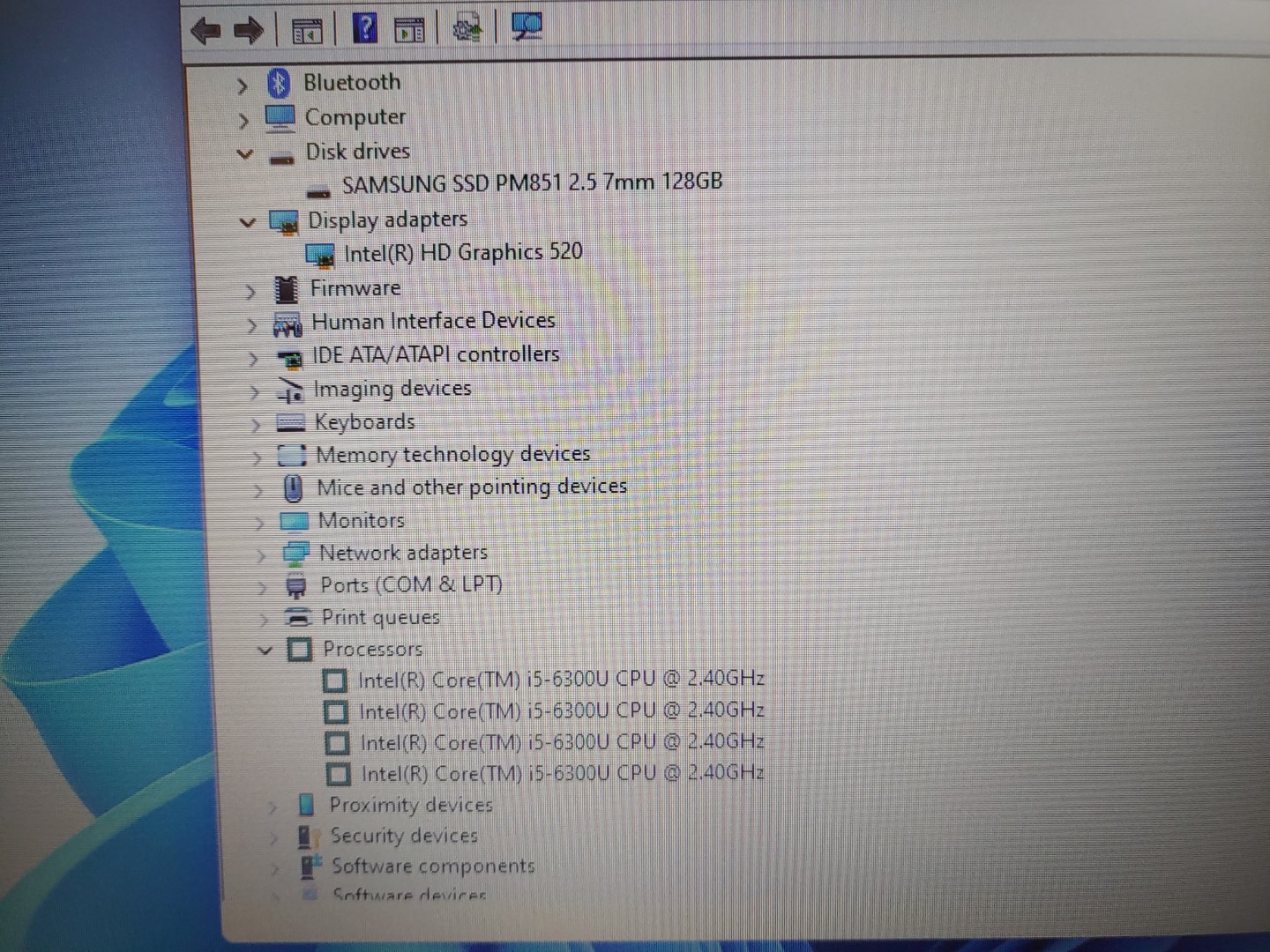Collapse the Processors node
Viewport: 1270px width, 952px height.
tap(265, 651)
